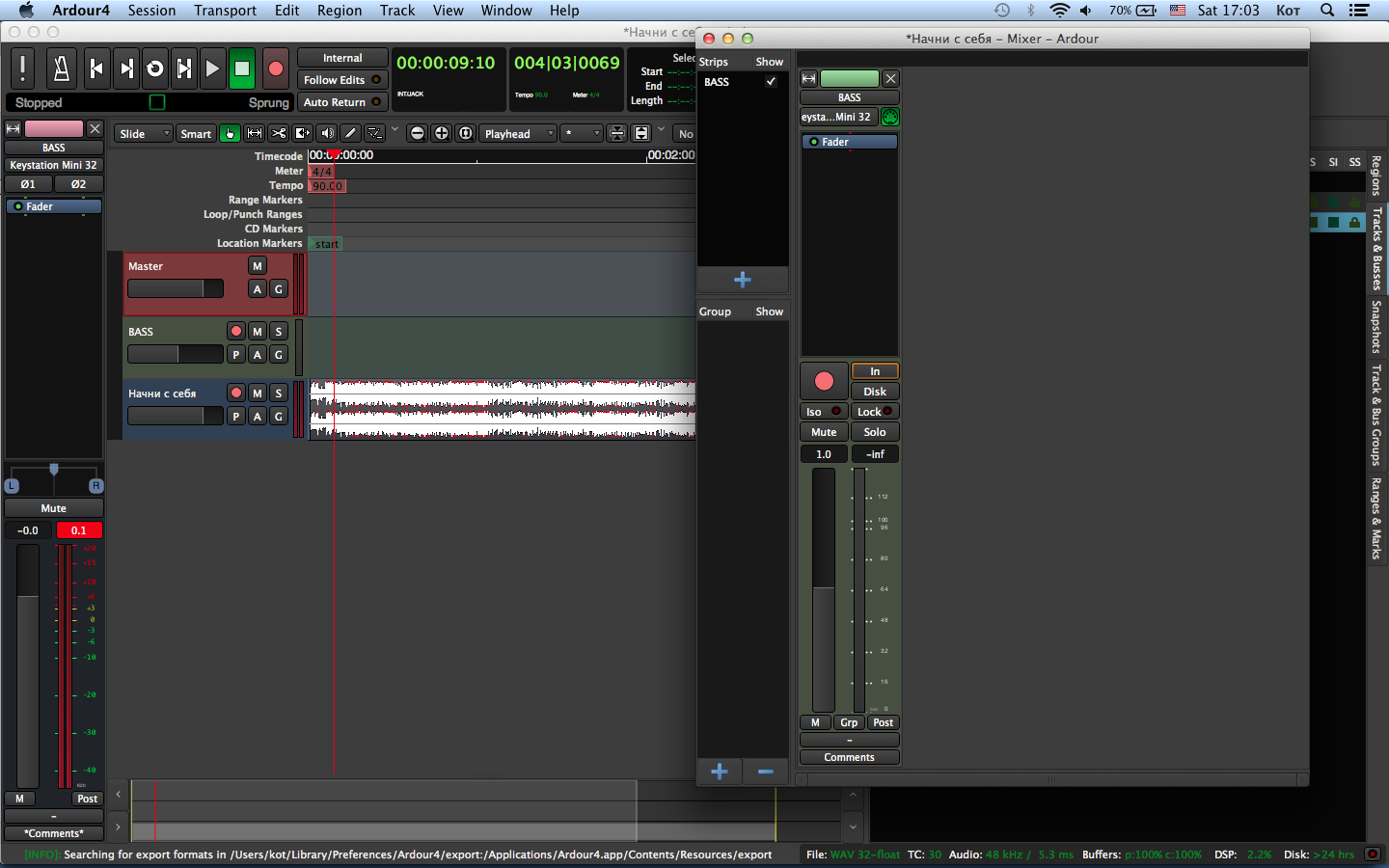The image size is (1389, 868).
Task: Click the zoom out minus icon
Action: (418, 133)
